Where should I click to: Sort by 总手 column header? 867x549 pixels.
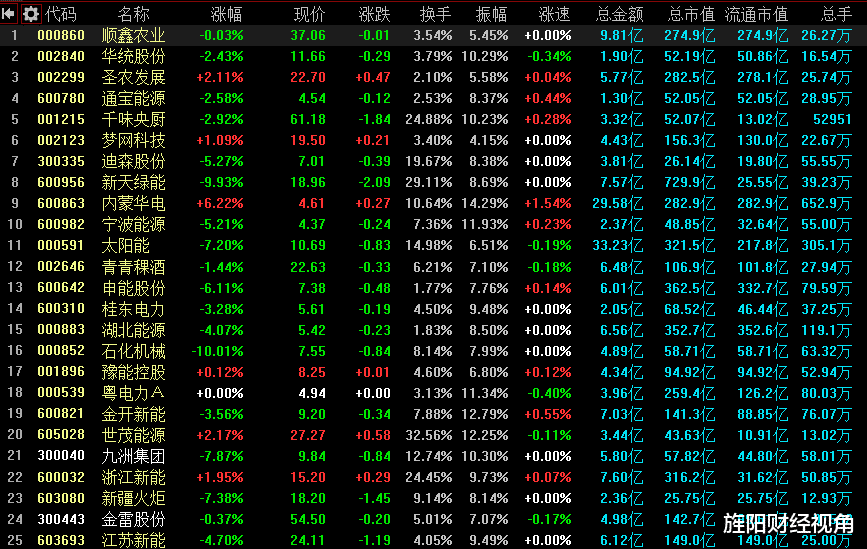tap(837, 14)
